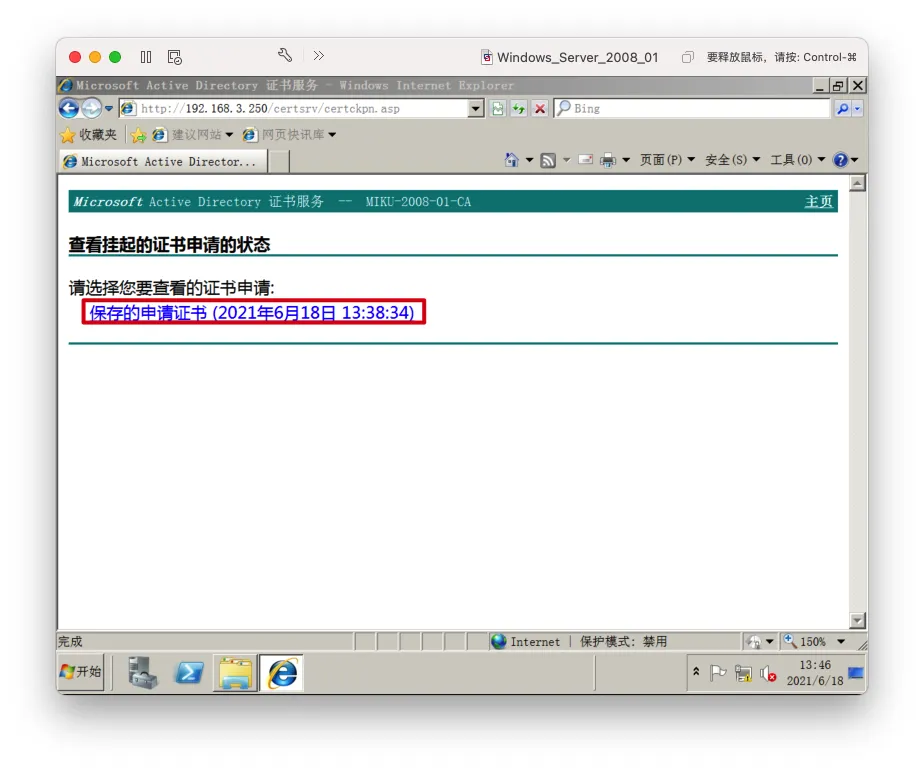Expand more toolbar items chevron

pyautogui.click(x=319, y=55)
